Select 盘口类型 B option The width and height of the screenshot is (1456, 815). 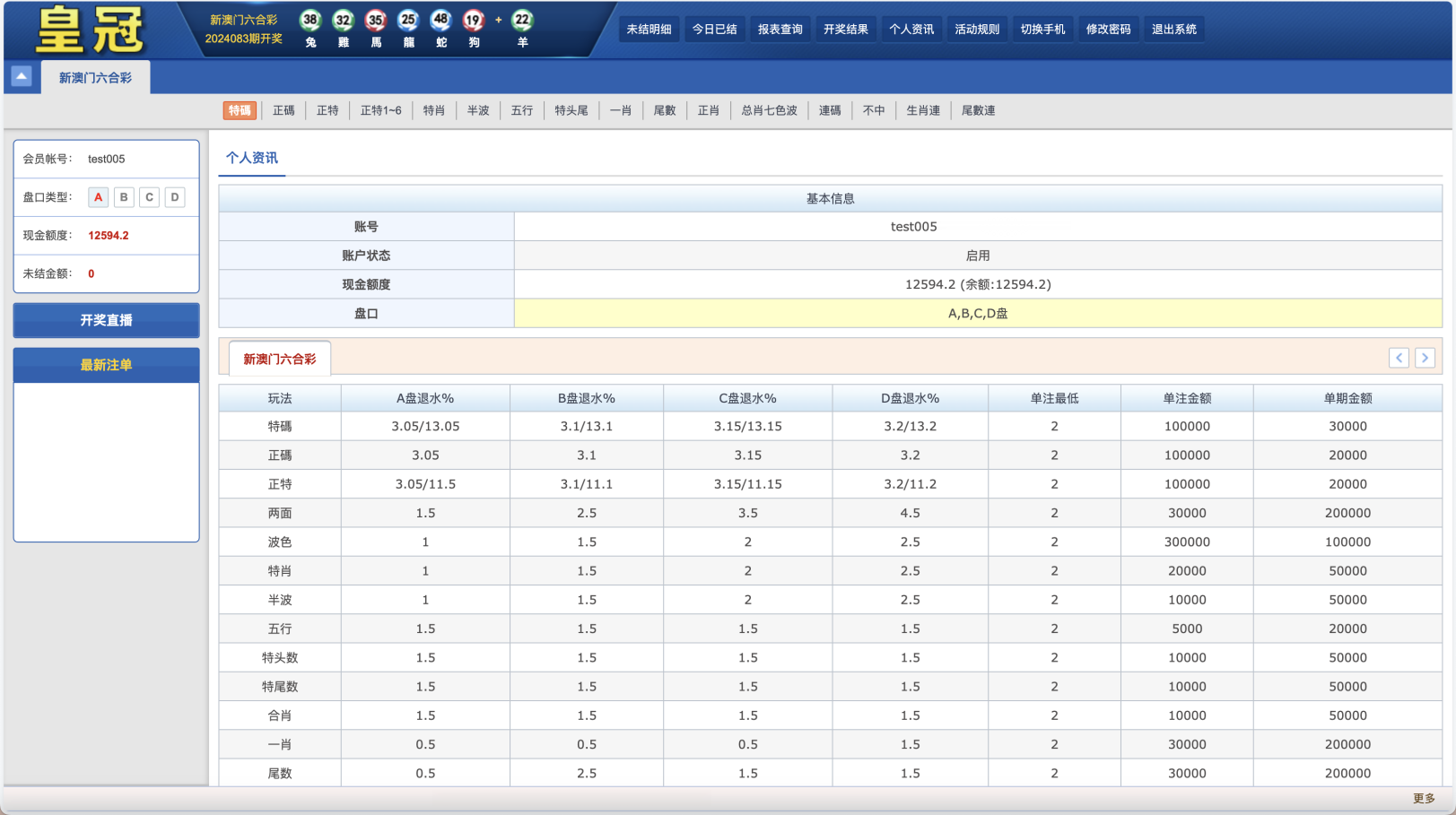tap(123, 196)
